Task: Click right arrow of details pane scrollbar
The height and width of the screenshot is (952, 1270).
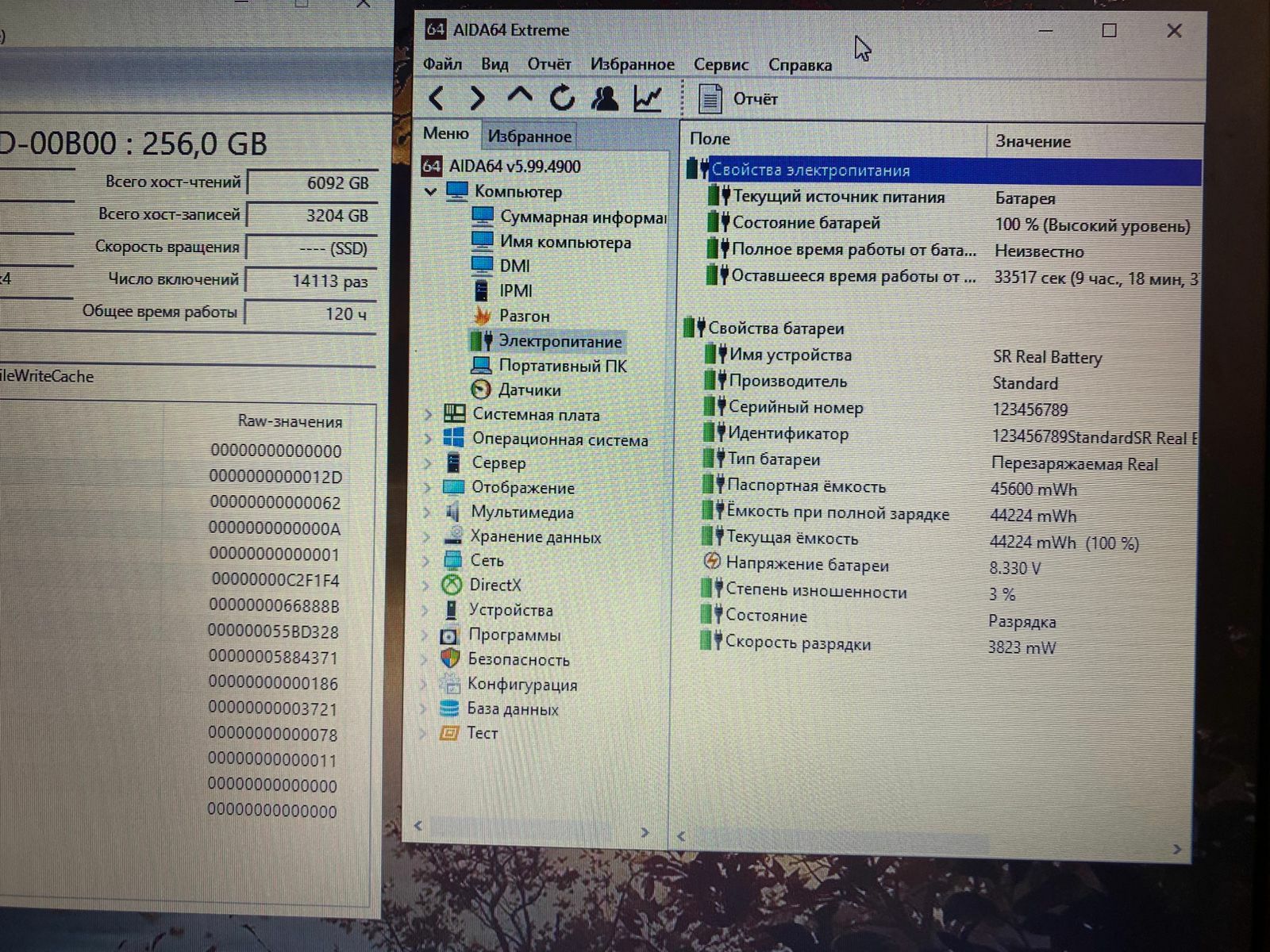Action: pos(1176,849)
